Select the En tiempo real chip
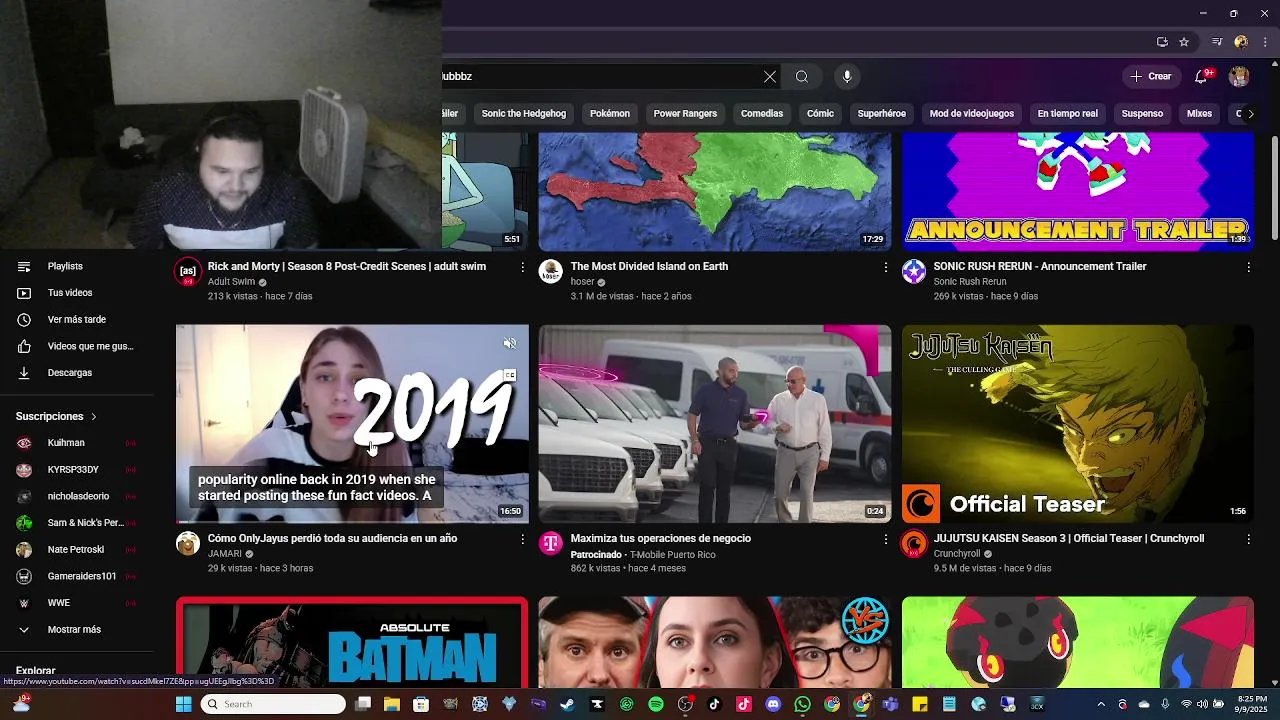Screen dimensions: 1280x720 point(1067,114)
